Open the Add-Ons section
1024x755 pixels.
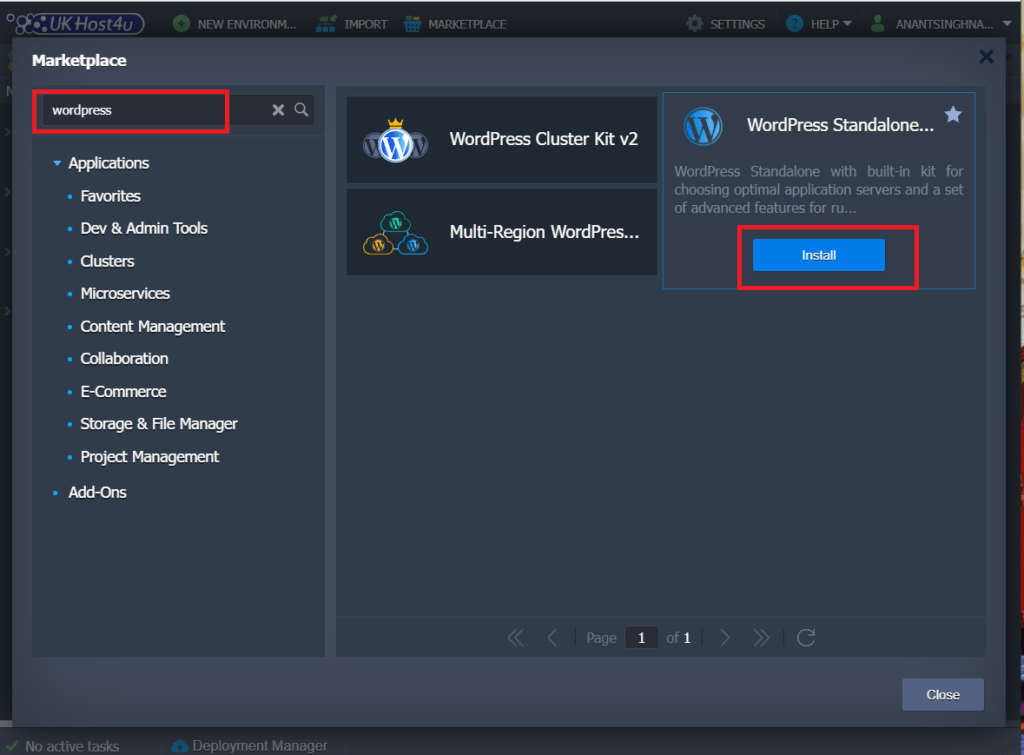(97, 492)
